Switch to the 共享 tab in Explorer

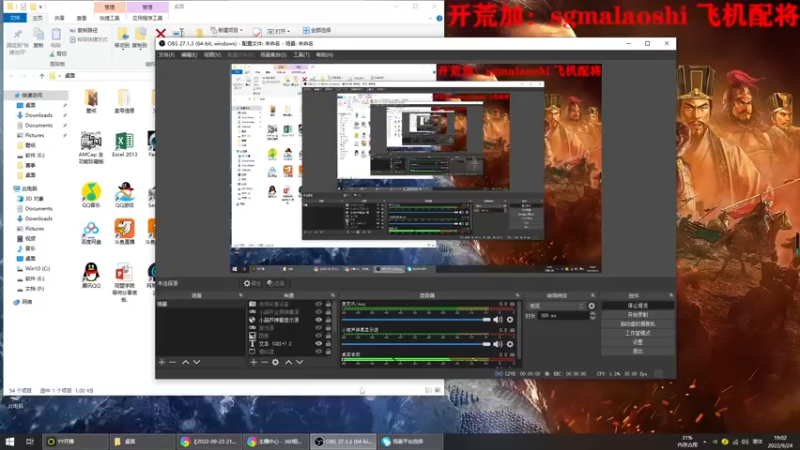(59, 18)
